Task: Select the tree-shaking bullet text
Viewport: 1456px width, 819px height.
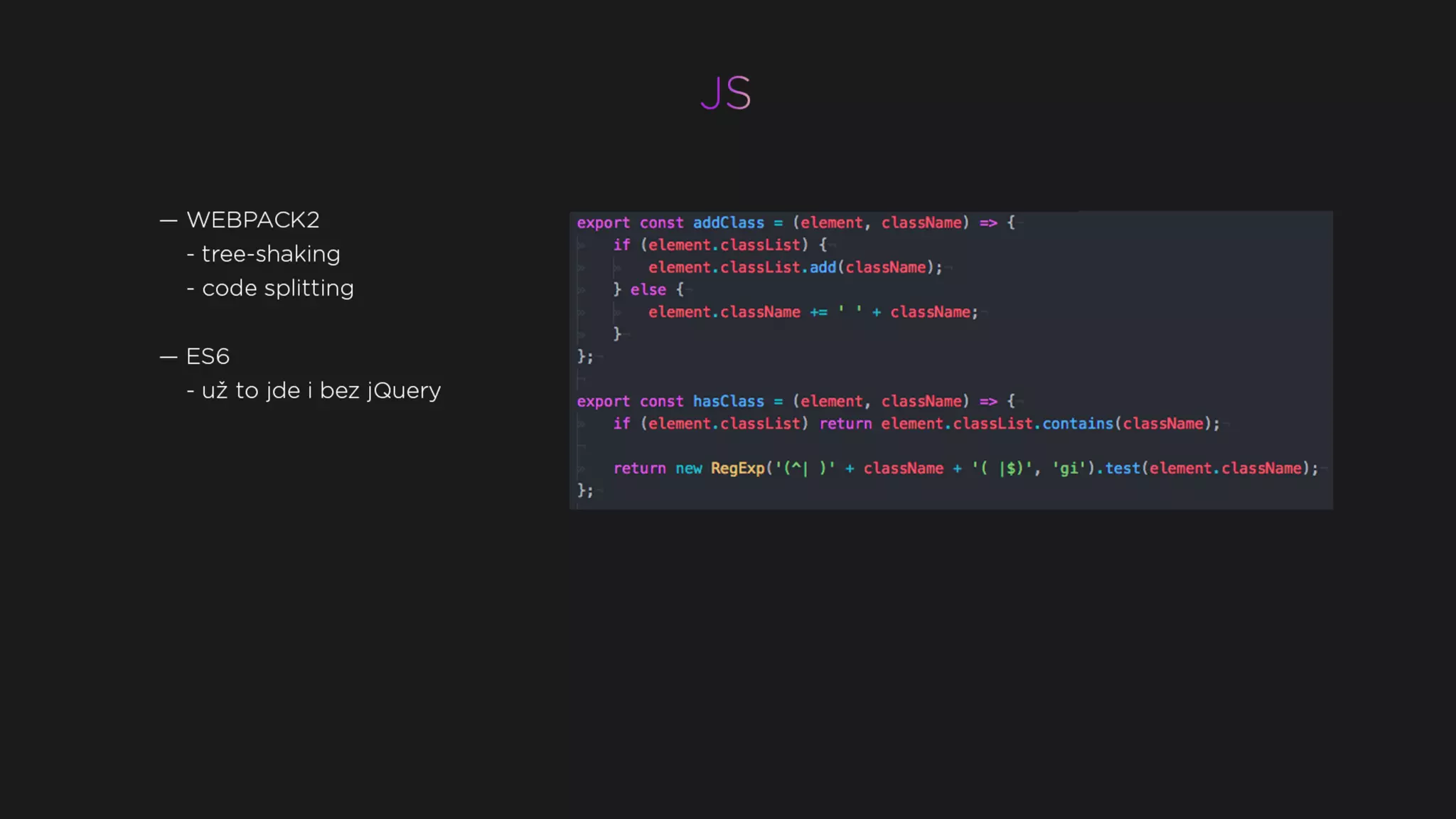Action: tap(270, 254)
